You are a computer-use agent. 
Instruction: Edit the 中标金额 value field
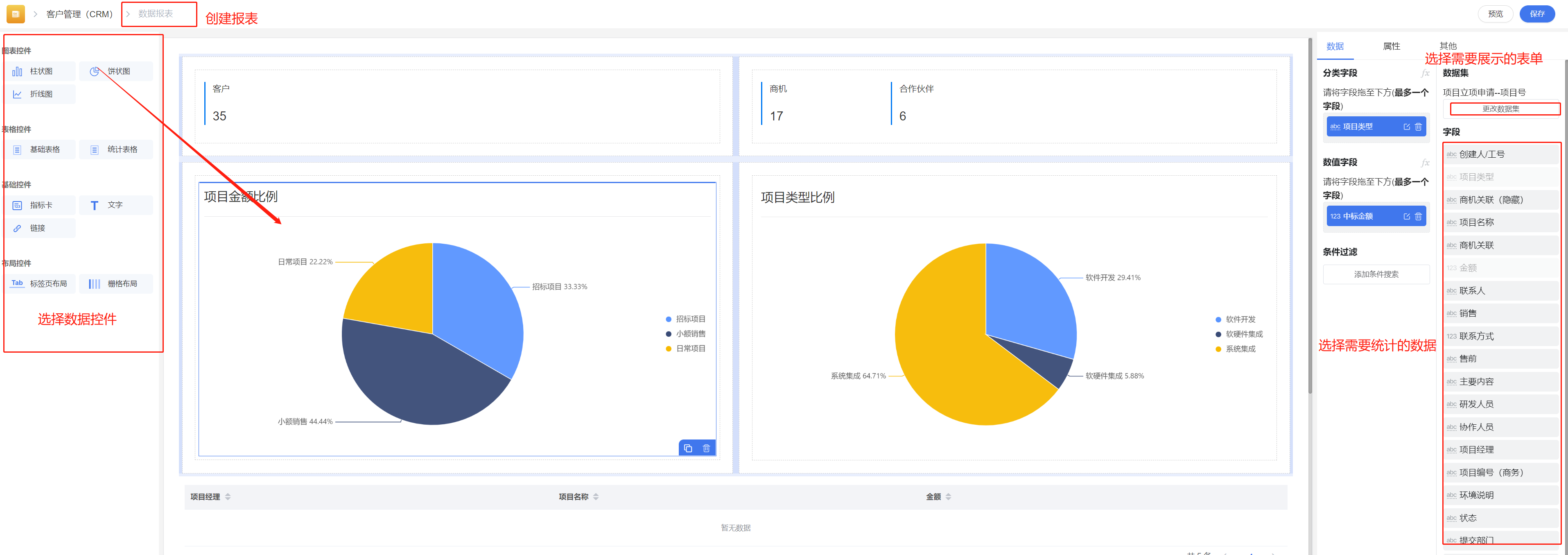coord(1407,216)
